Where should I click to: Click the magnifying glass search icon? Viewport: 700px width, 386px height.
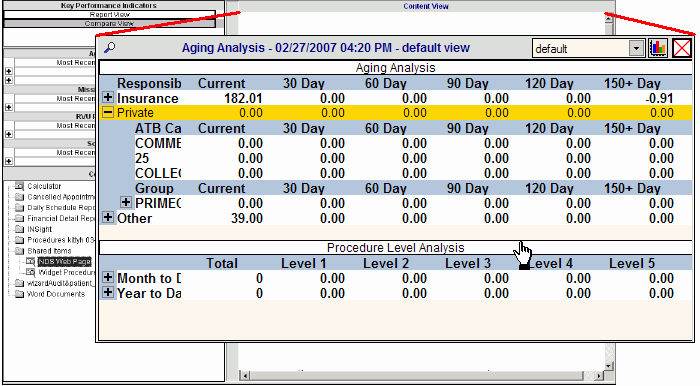(x=110, y=47)
